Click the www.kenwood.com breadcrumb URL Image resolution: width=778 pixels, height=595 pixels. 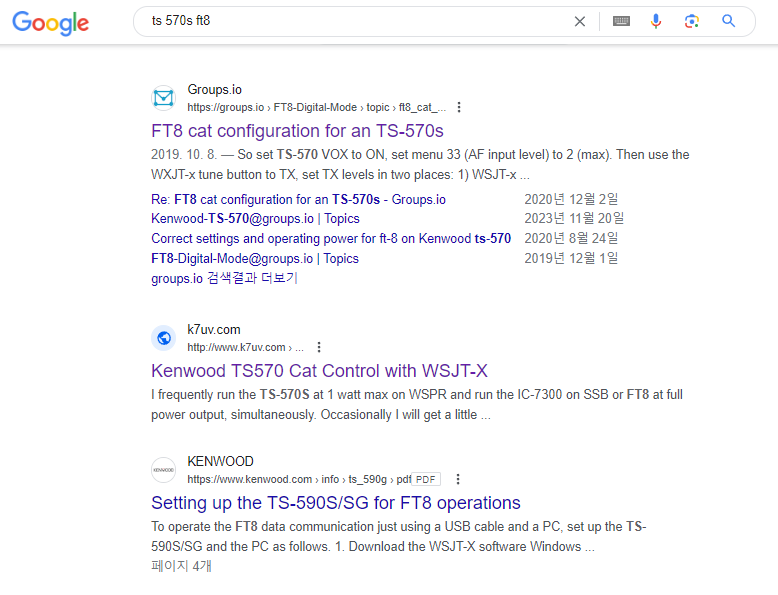point(299,479)
